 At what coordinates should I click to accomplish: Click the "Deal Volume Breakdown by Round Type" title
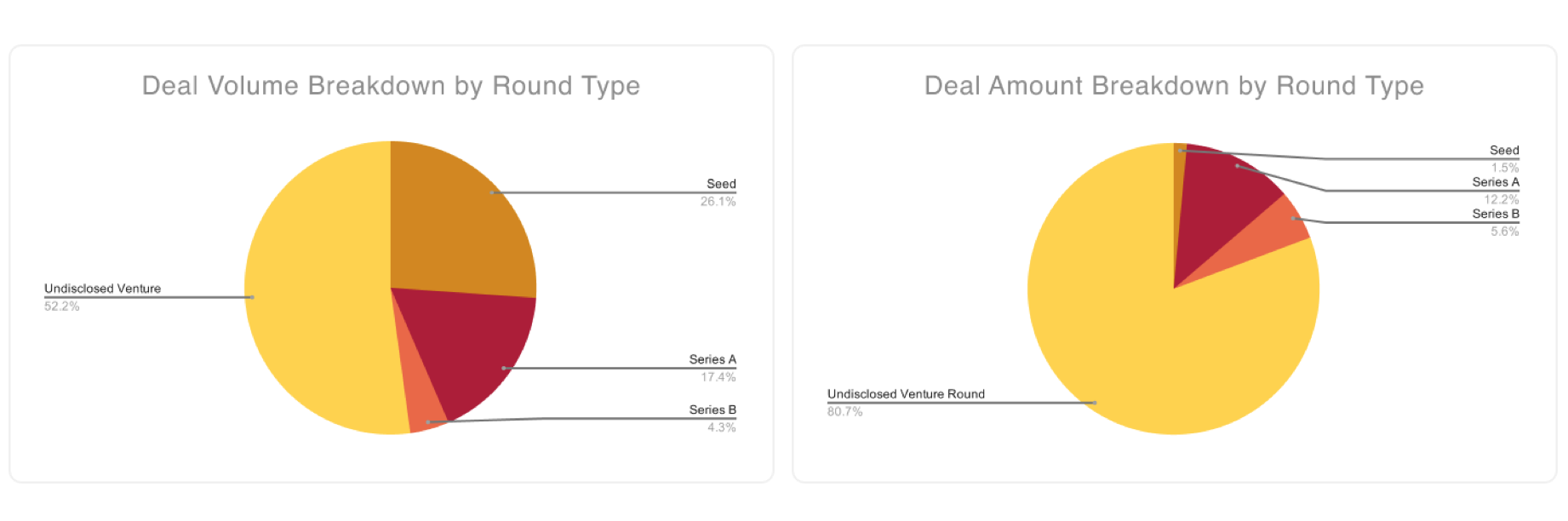[x=391, y=86]
